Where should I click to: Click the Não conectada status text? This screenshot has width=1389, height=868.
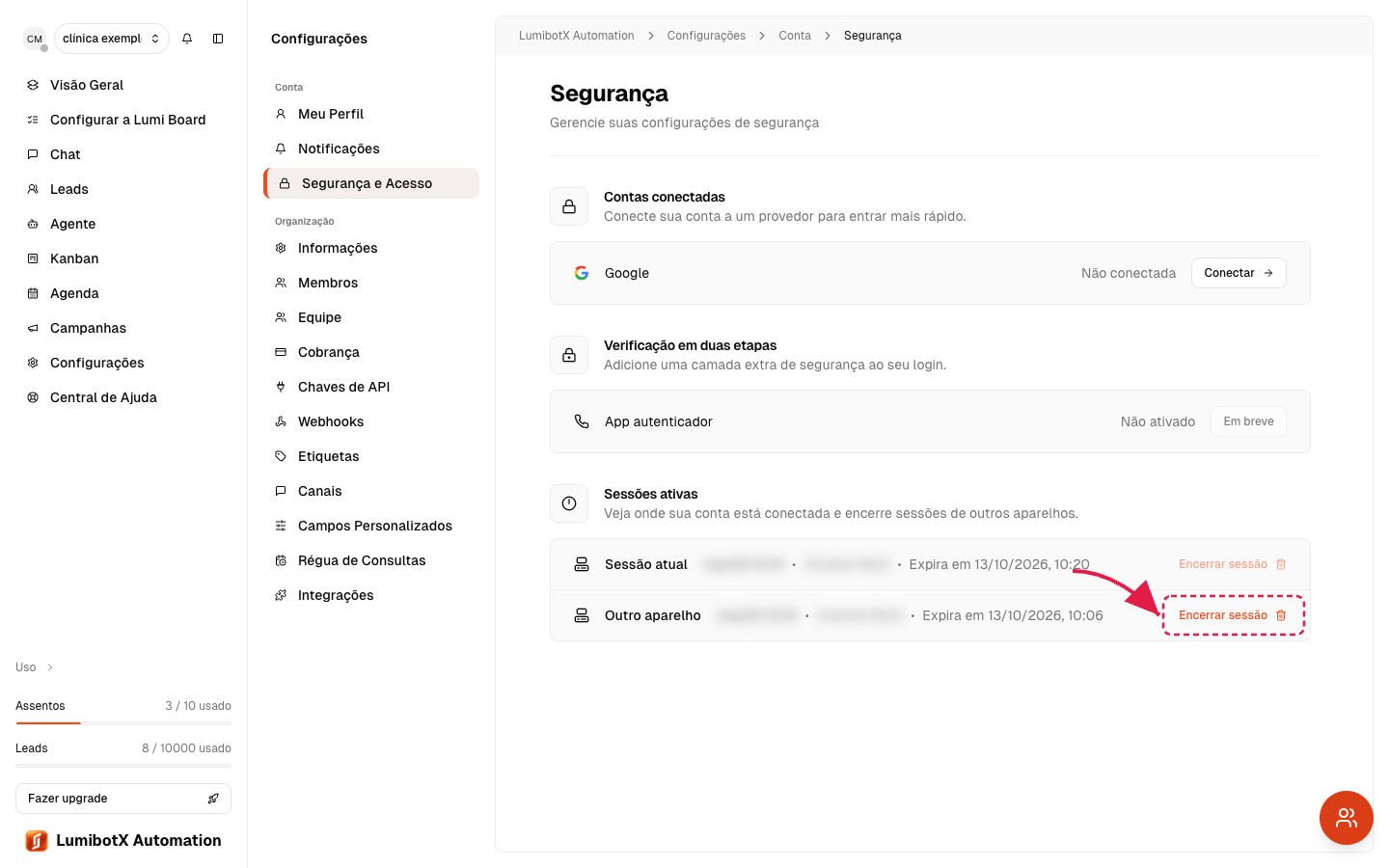pos(1129,273)
